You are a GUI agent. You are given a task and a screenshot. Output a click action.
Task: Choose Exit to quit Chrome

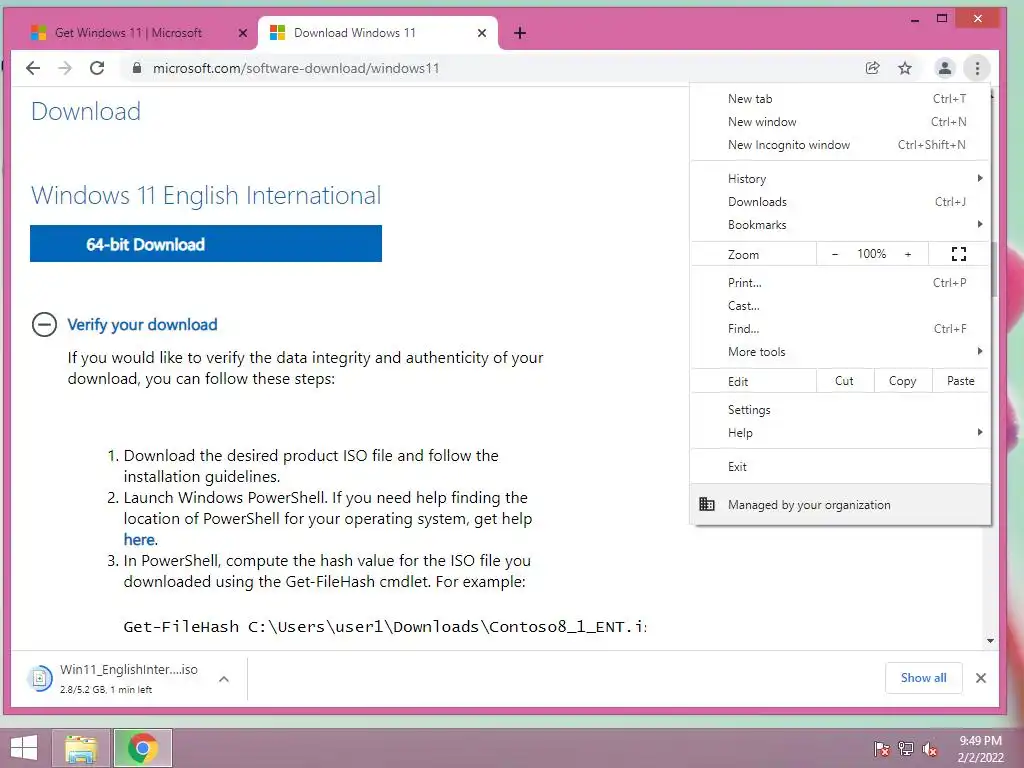(x=840, y=466)
